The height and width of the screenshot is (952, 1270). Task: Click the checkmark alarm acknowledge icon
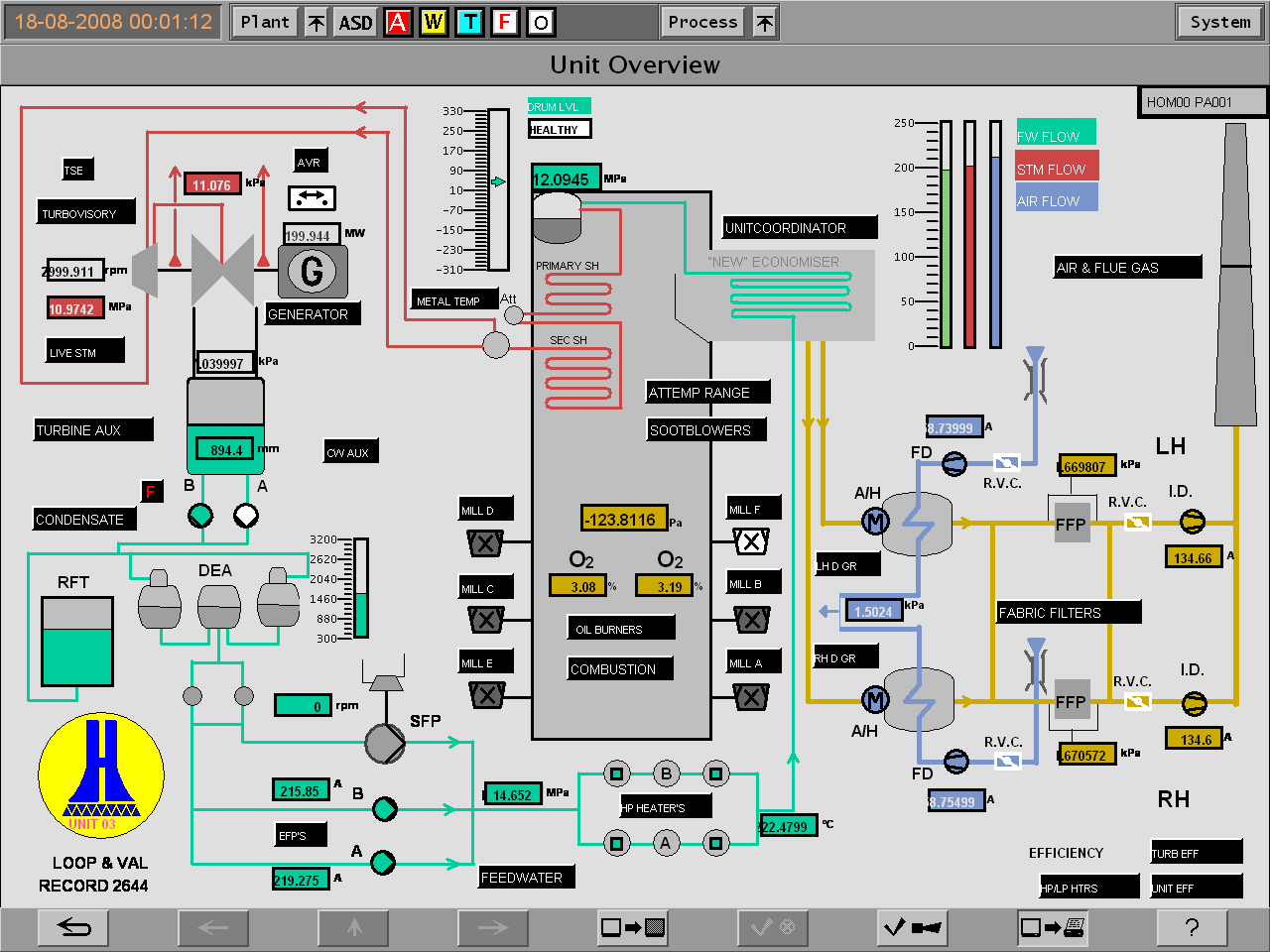[x=912, y=927]
